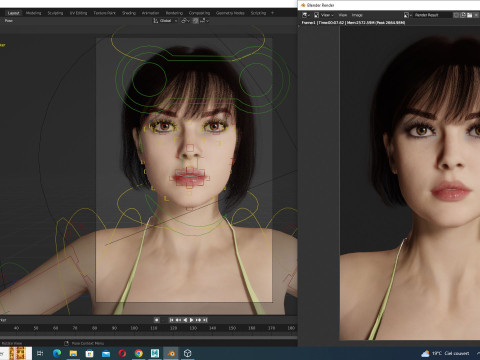Switch to the Layout workspace tab
The image size is (480, 360).
(14, 13)
